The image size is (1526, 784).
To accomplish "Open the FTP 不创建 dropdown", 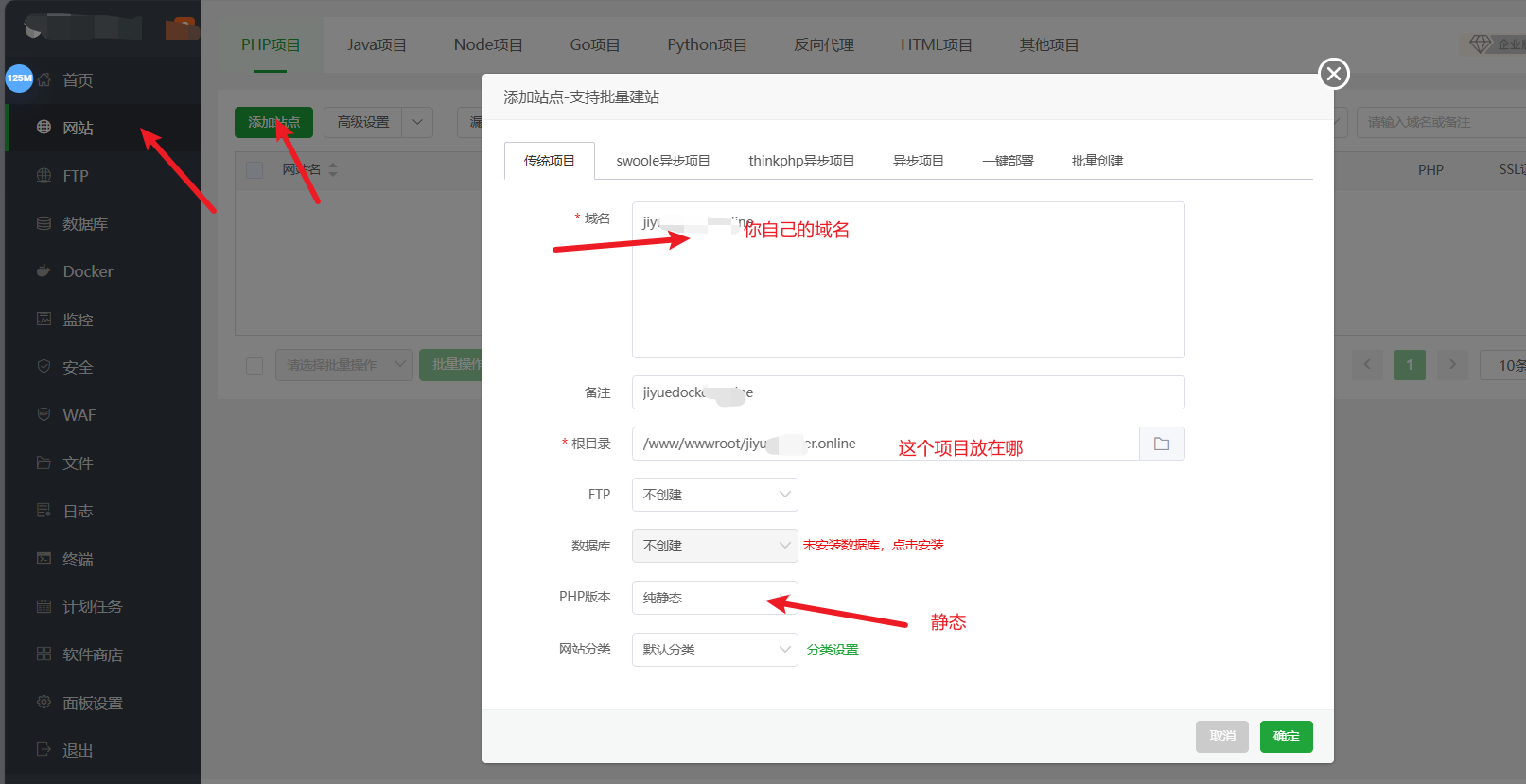I will (714, 495).
